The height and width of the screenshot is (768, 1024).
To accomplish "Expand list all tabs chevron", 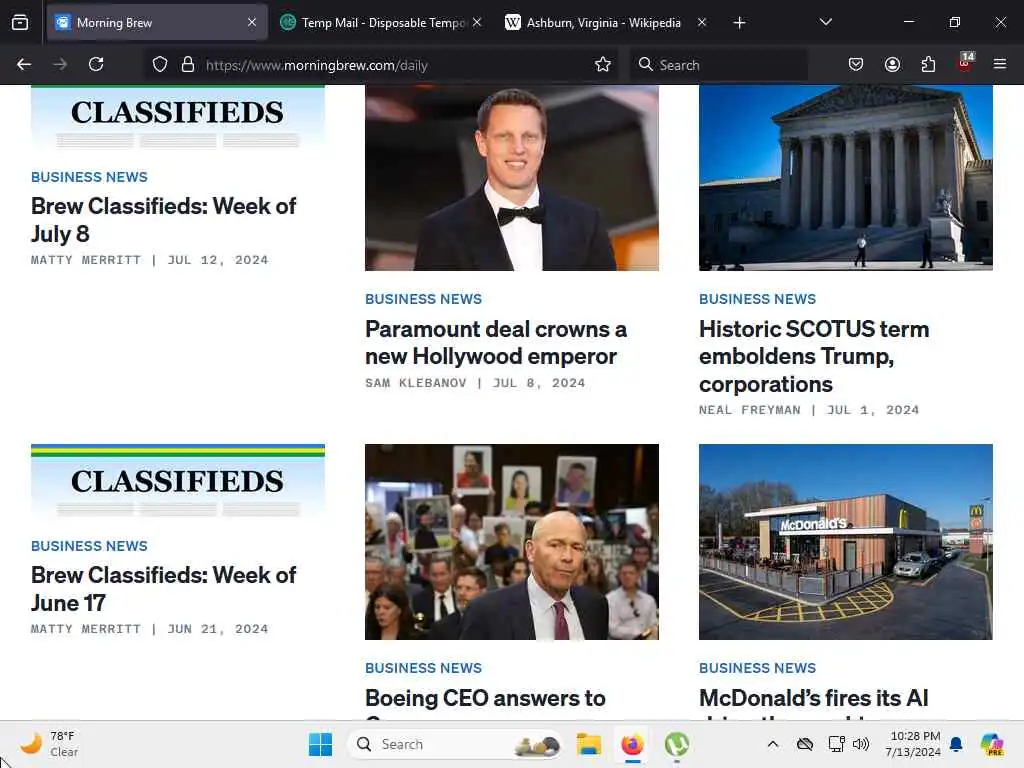I will pos(825,22).
